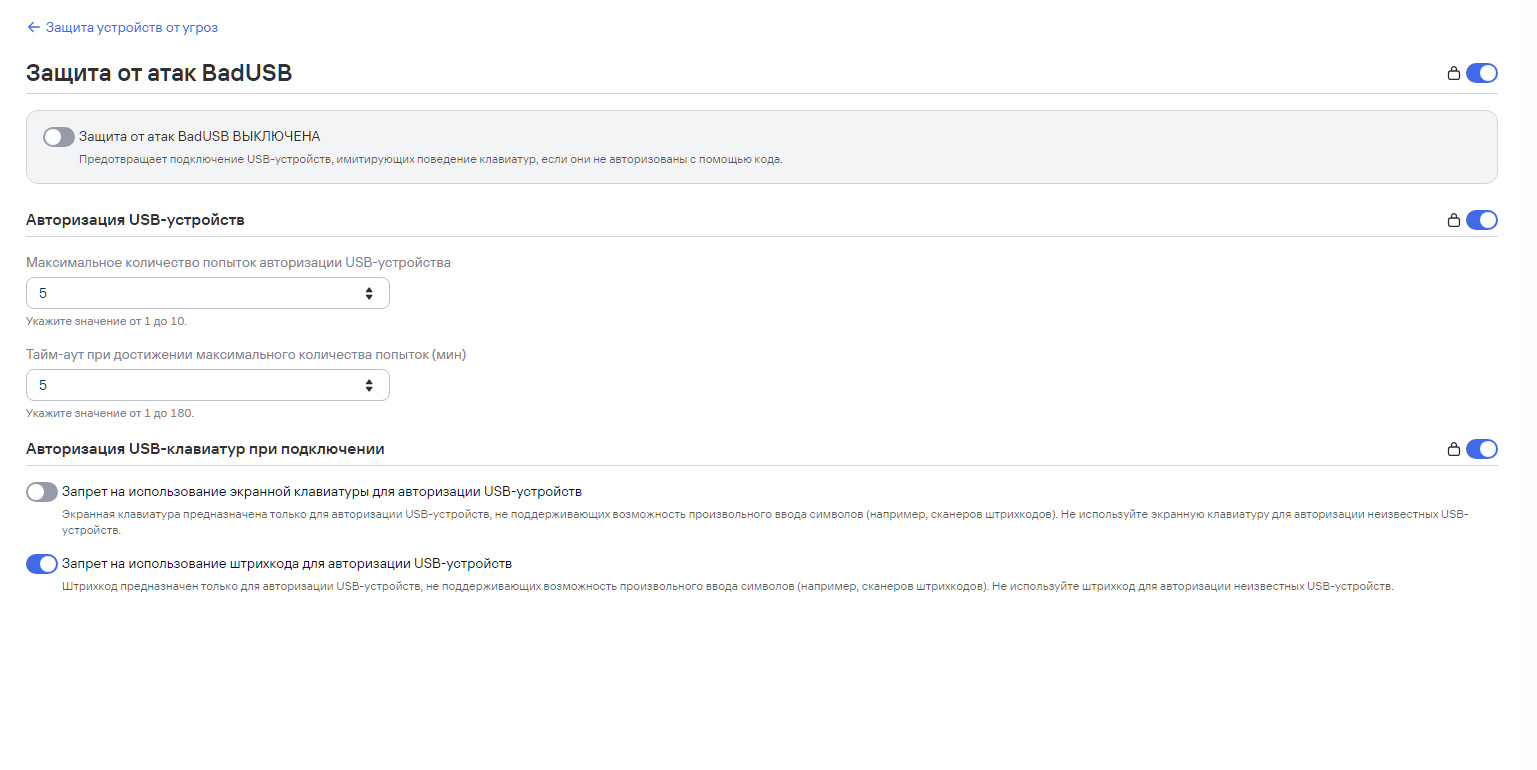Click the back arrow icon at top

[x=34, y=27]
